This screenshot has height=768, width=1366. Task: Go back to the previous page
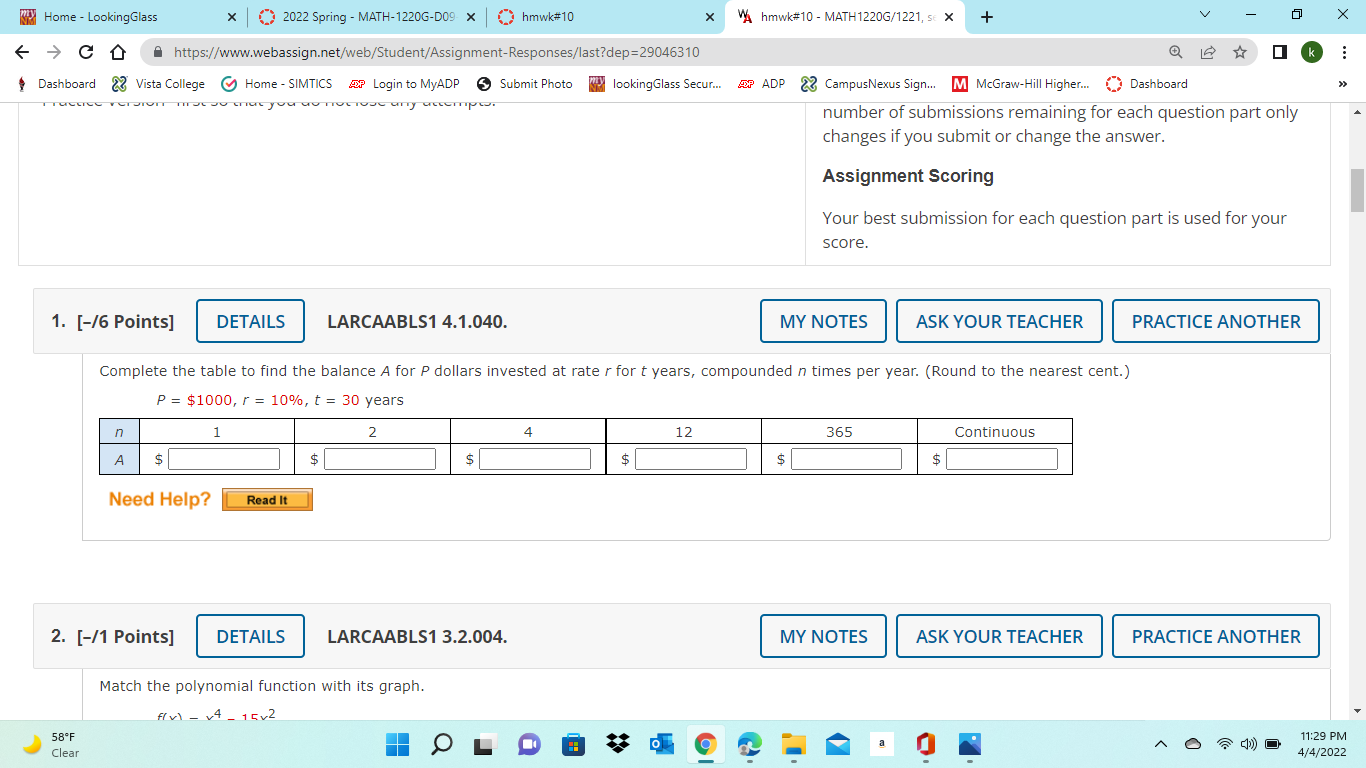click(23, 52)
